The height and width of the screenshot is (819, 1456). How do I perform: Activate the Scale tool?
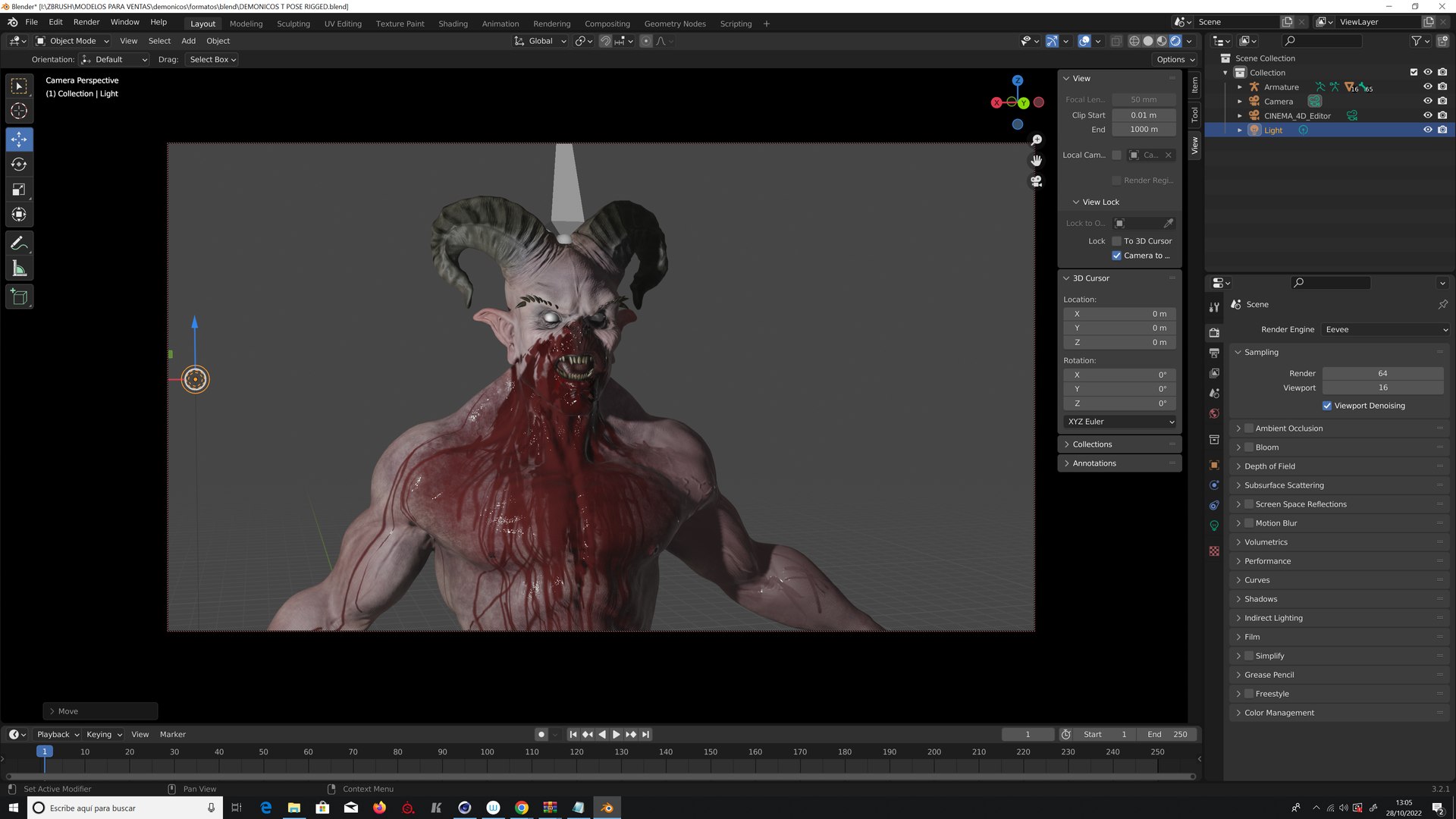[x=19, y=190]
